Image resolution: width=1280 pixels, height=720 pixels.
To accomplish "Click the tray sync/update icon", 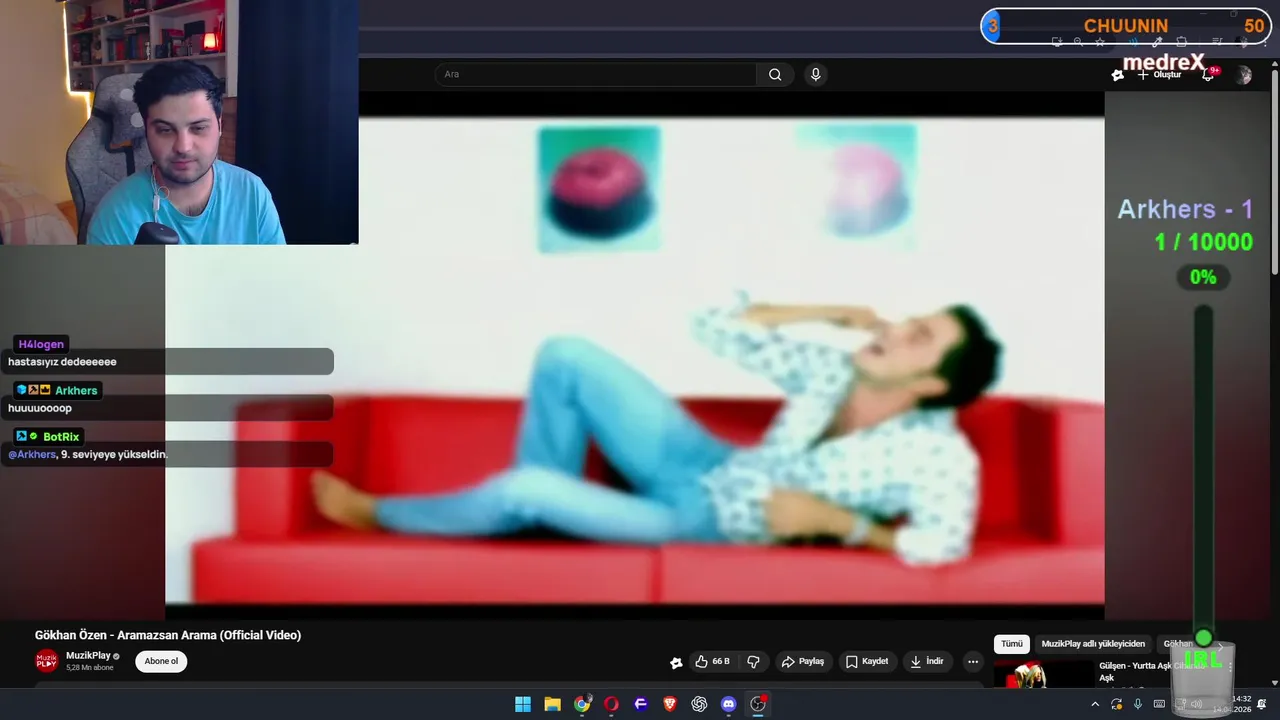I will pos(1116,704).
